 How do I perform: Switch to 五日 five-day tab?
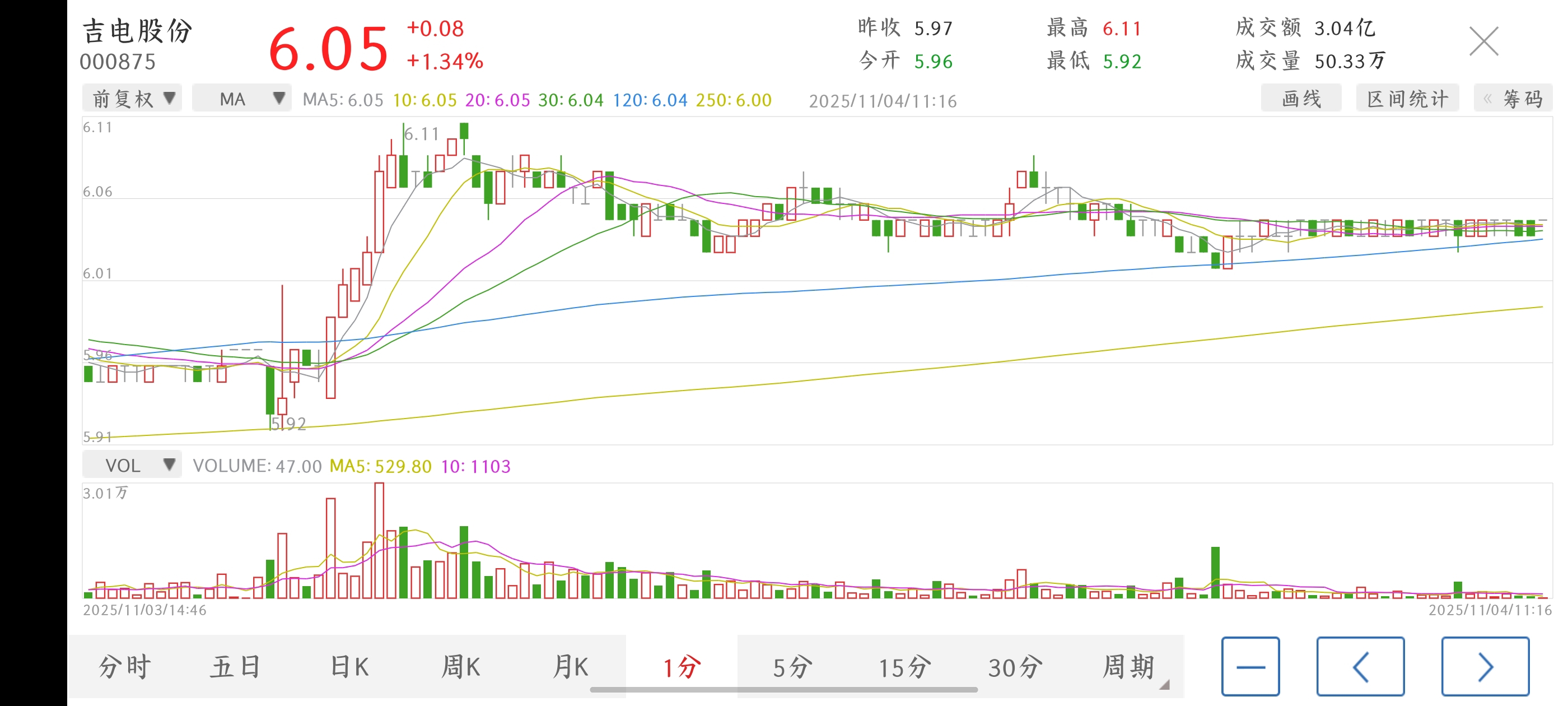236,667
